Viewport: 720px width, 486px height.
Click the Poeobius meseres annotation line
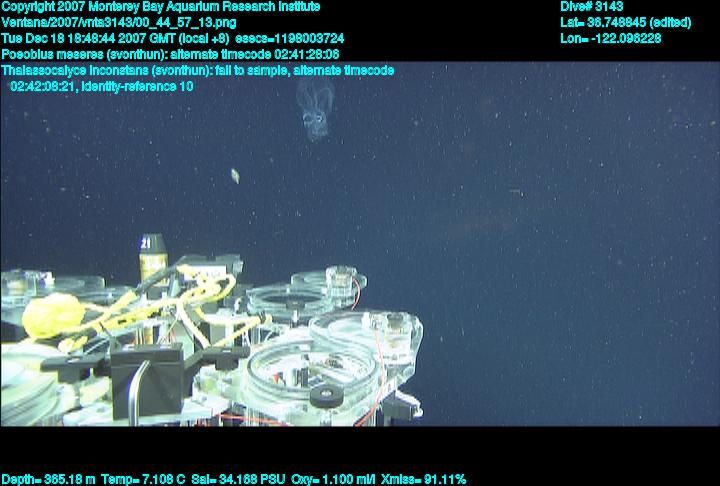[x=170, y=54]
